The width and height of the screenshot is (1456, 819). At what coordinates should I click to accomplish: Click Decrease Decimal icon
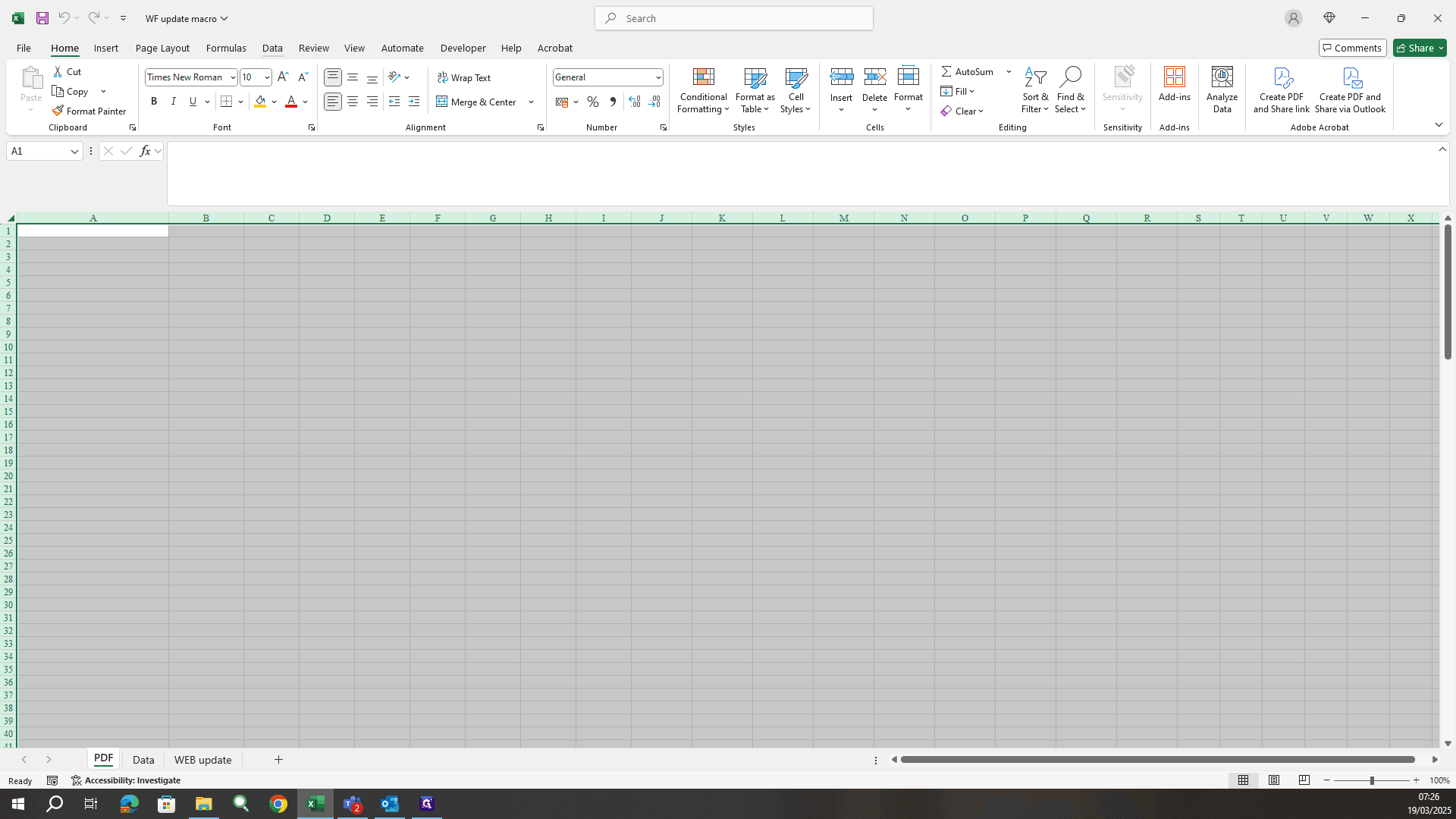654,102
